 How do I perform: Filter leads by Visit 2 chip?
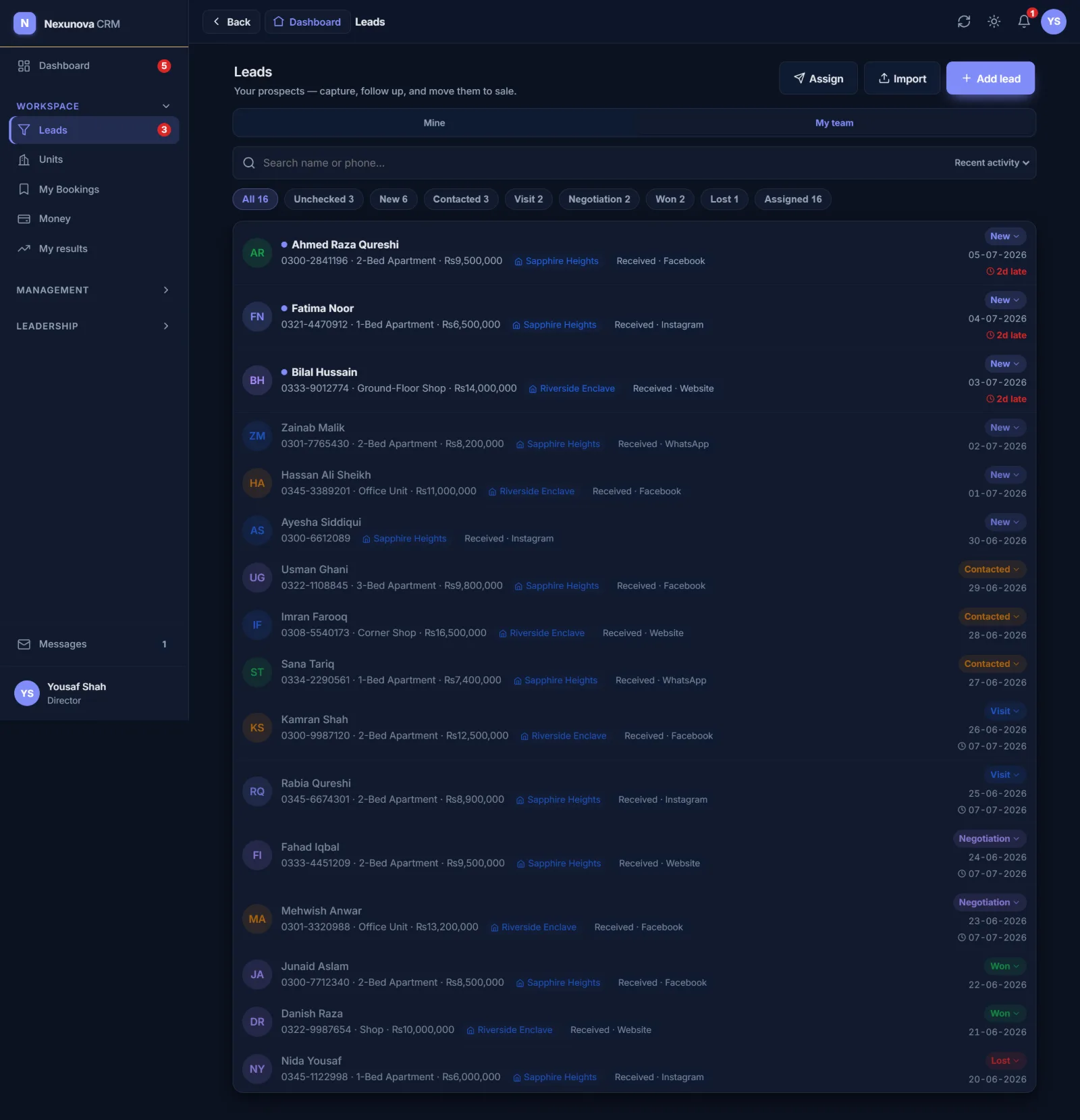pyautogui.click(x=529, y=199)
